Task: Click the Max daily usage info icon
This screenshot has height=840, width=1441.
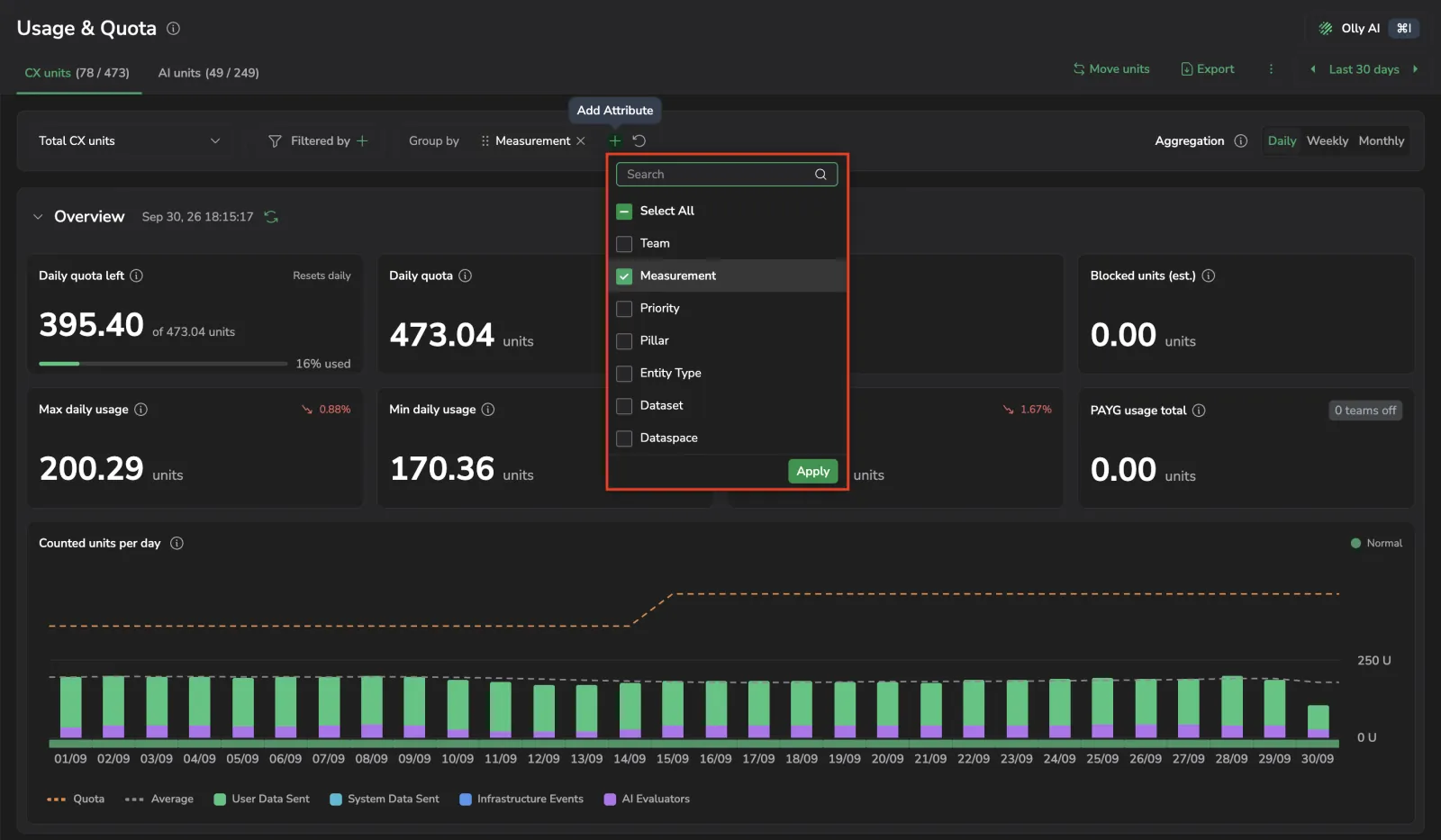Action: (141, 410)
